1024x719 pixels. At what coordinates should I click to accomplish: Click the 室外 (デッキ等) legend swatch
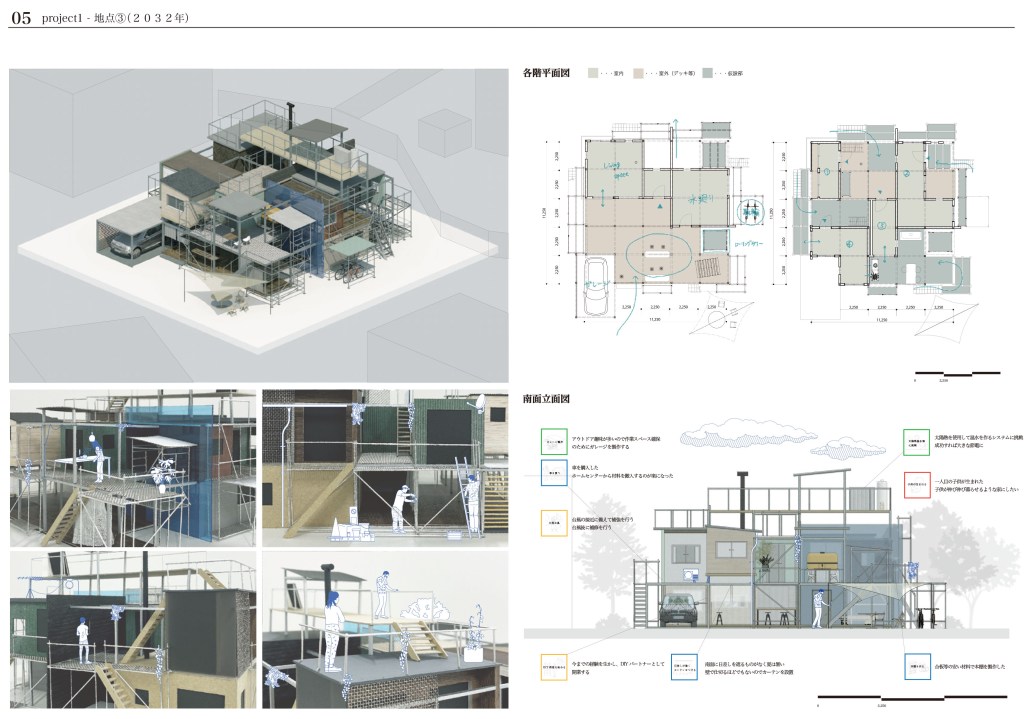tap(638, 73)
